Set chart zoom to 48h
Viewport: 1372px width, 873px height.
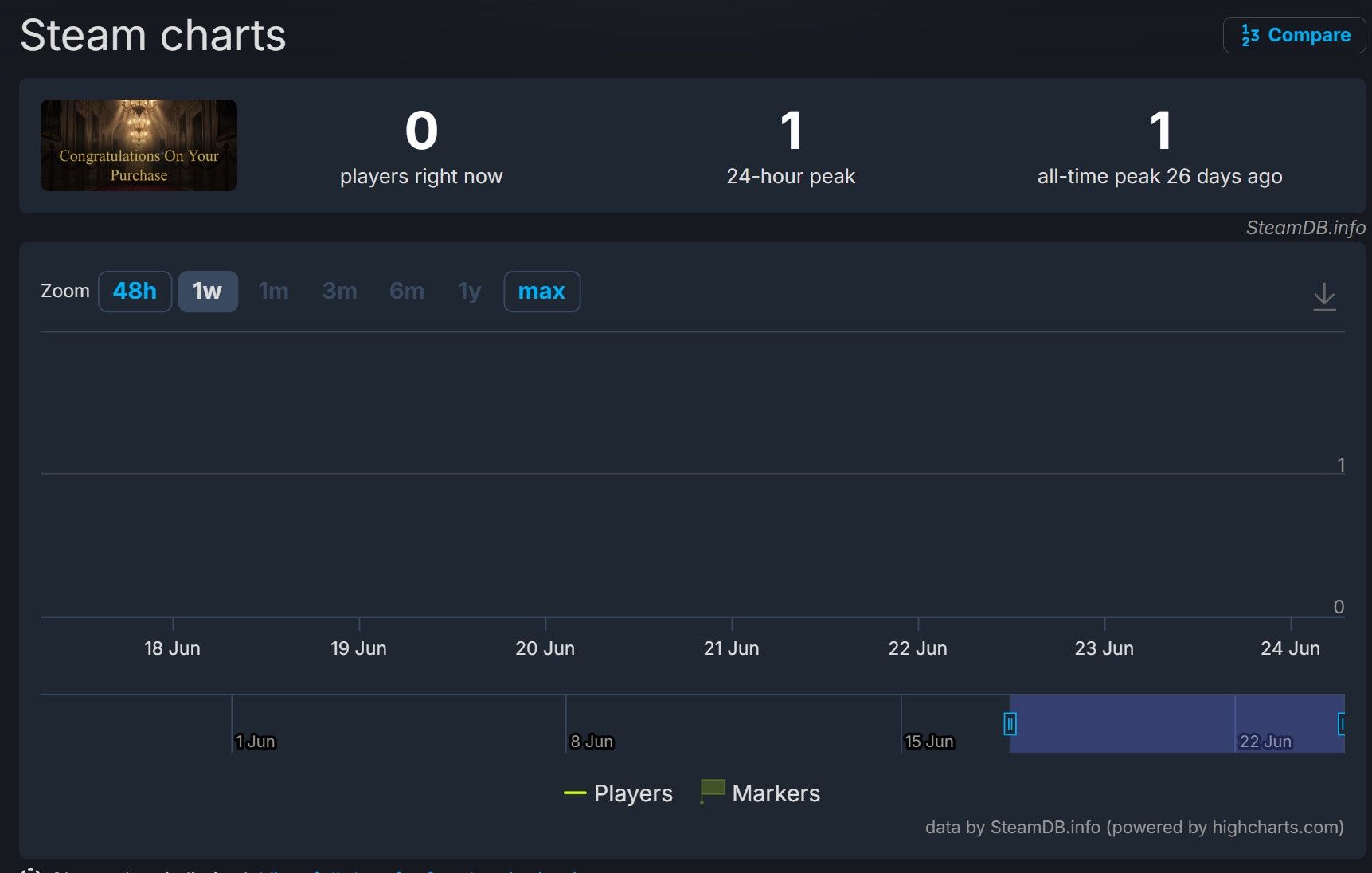click(x=135, y=292)
